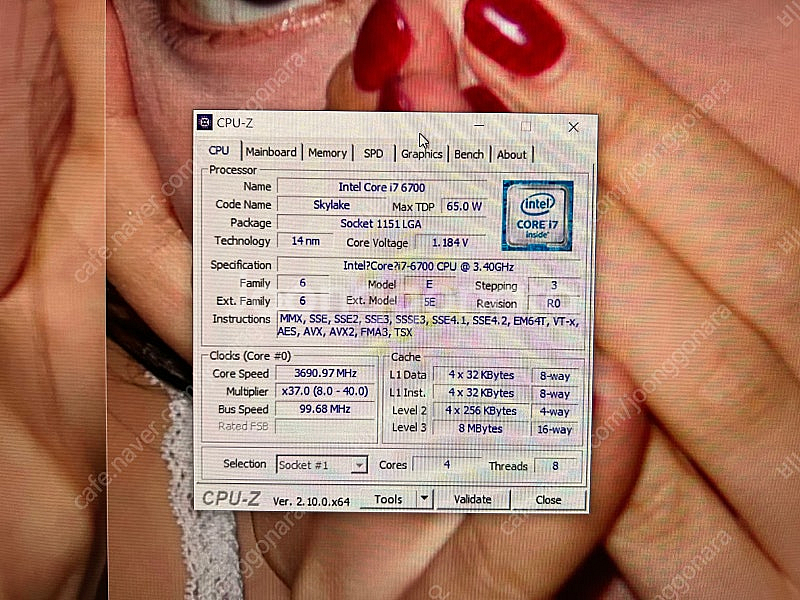Click the Instructions list starting with 'MMX, SSE'
800x600 pixels.
pos(429,326)
